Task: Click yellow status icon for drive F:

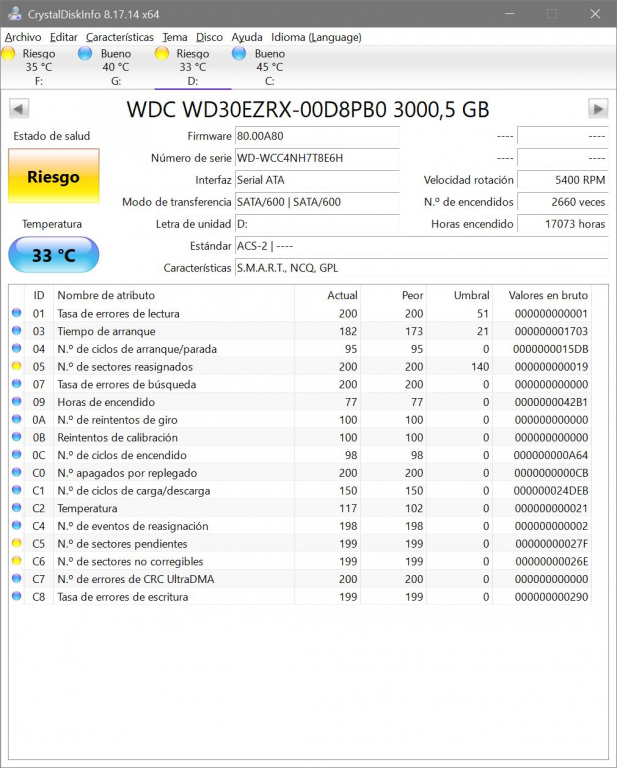Action: pyautogui.click(x=9, y=54)
